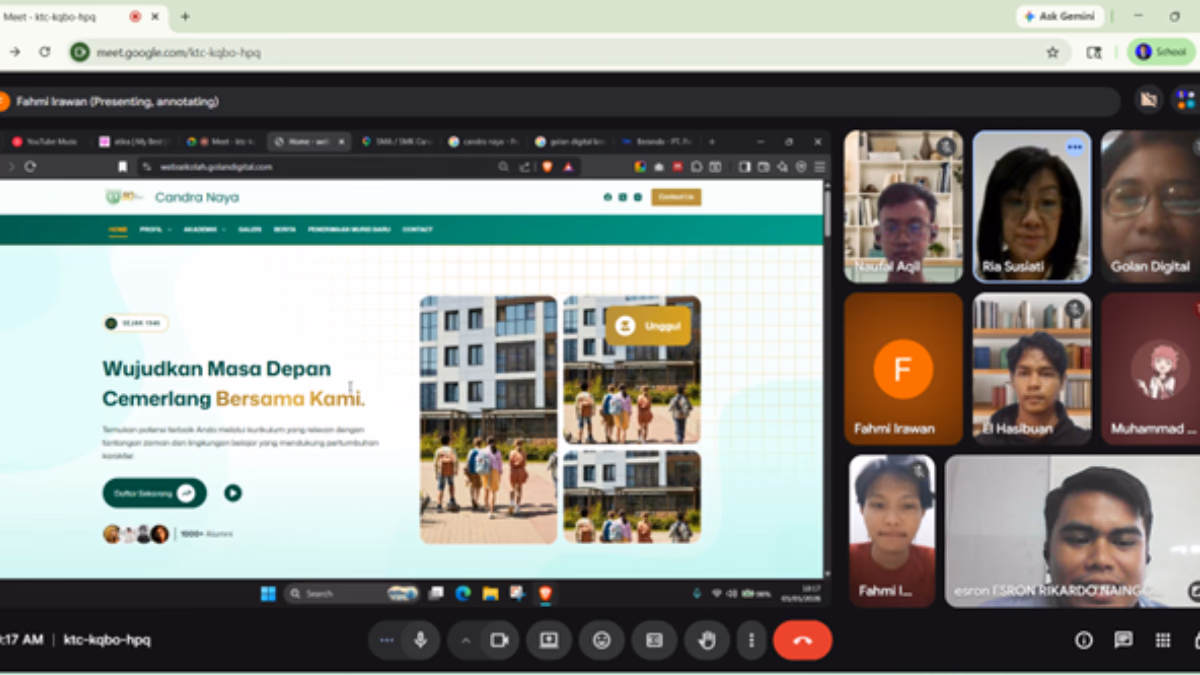Click PENERIMAAN MURID BARU menu item

point(350,229)
